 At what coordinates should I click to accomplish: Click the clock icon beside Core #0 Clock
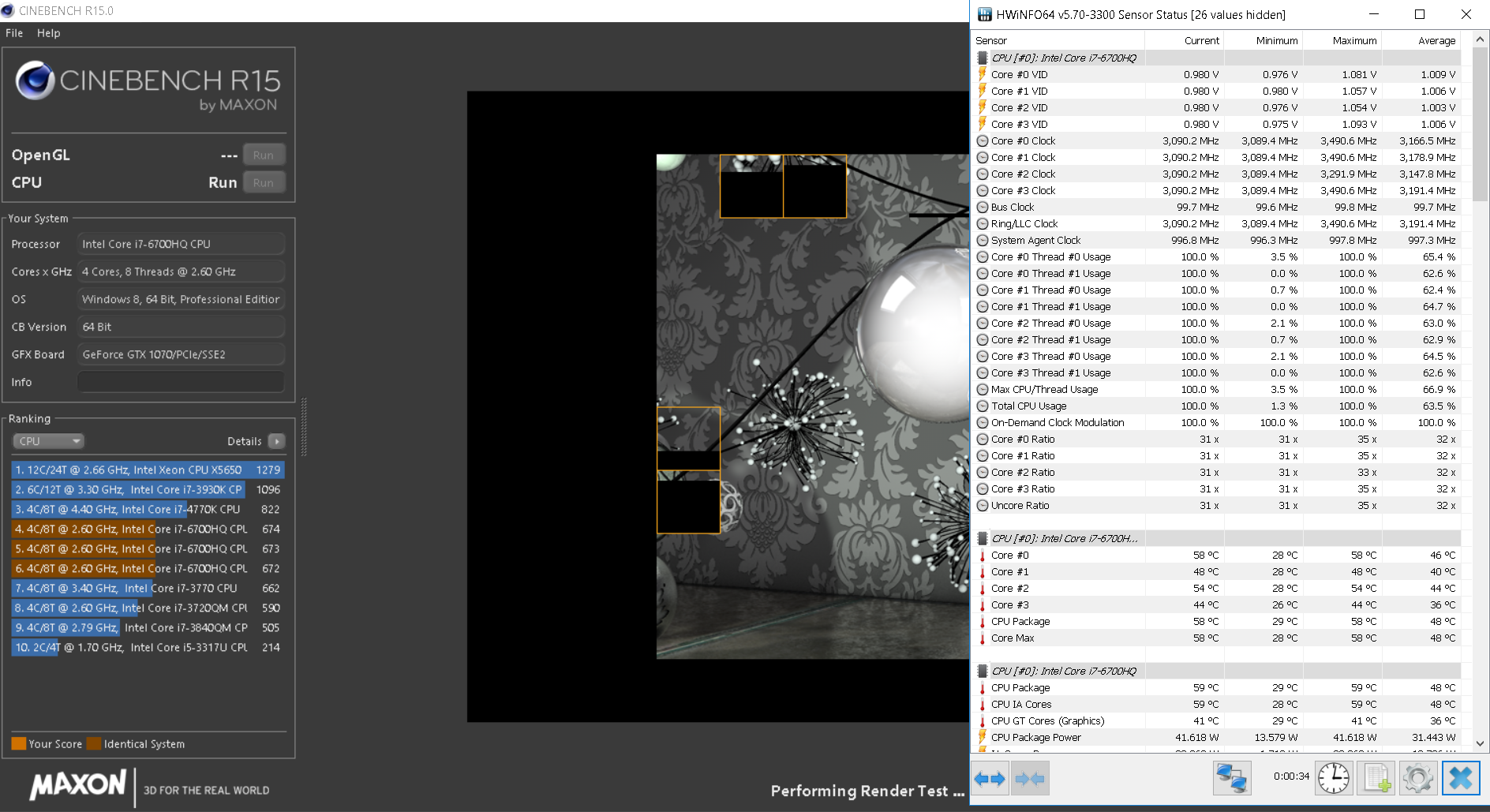(983, 140)
